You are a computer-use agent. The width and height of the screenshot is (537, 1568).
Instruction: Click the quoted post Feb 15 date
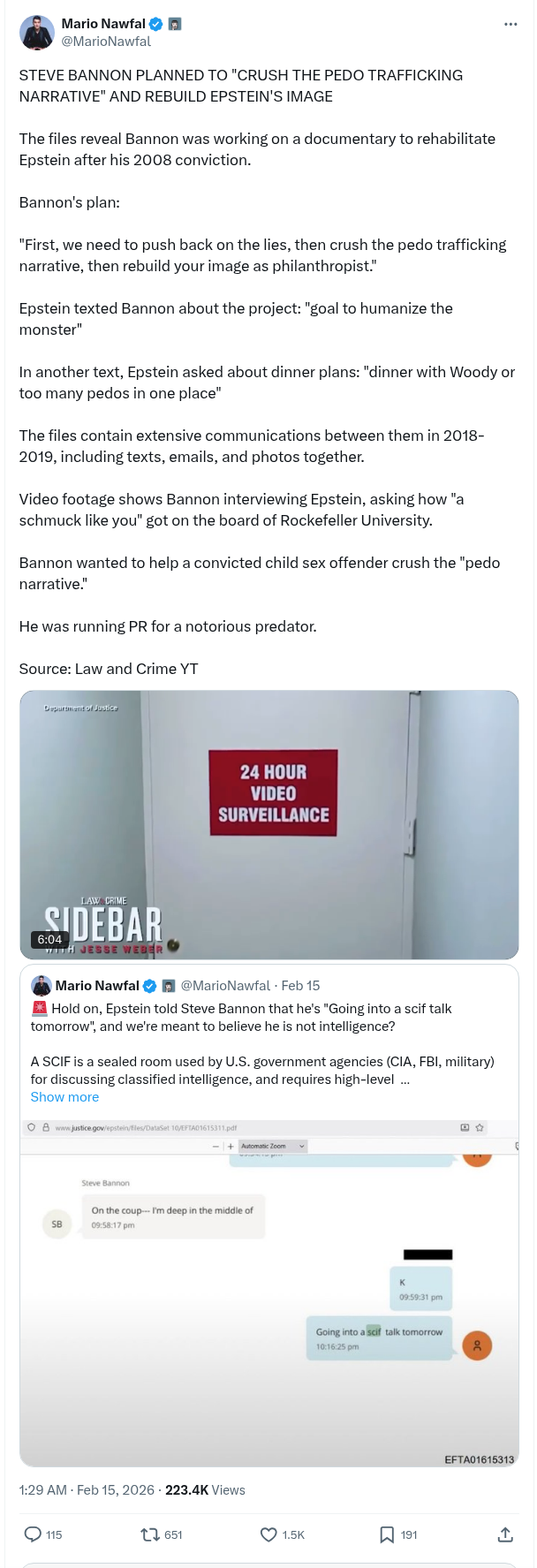pos(300,986)
